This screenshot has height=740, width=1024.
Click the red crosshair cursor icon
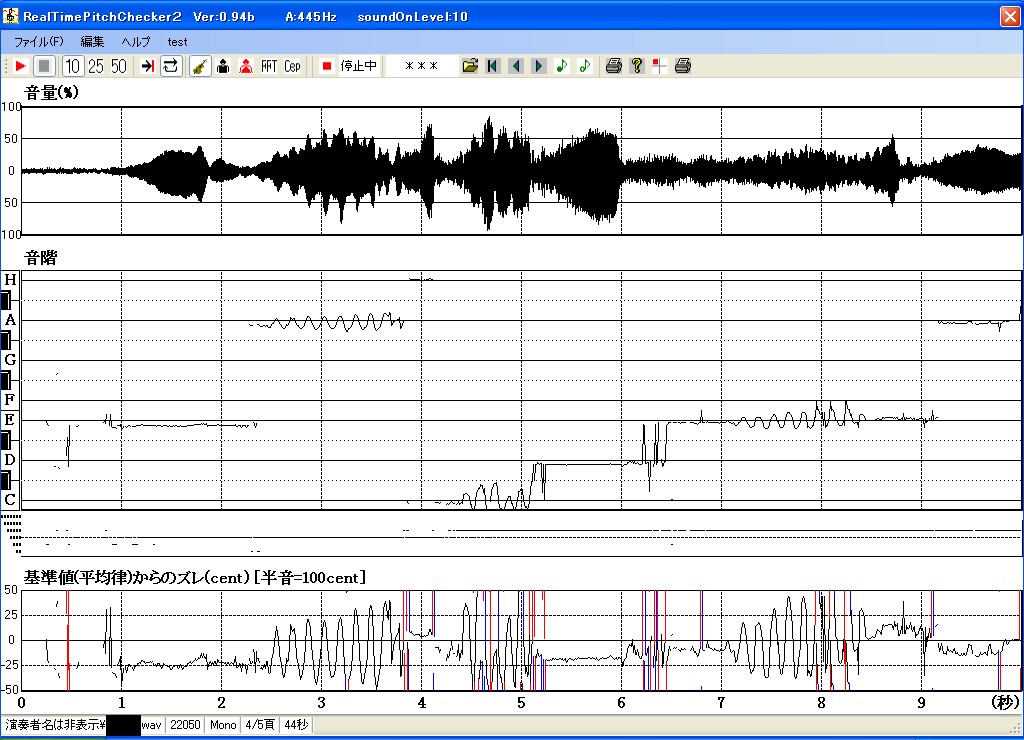pos(660,66)
